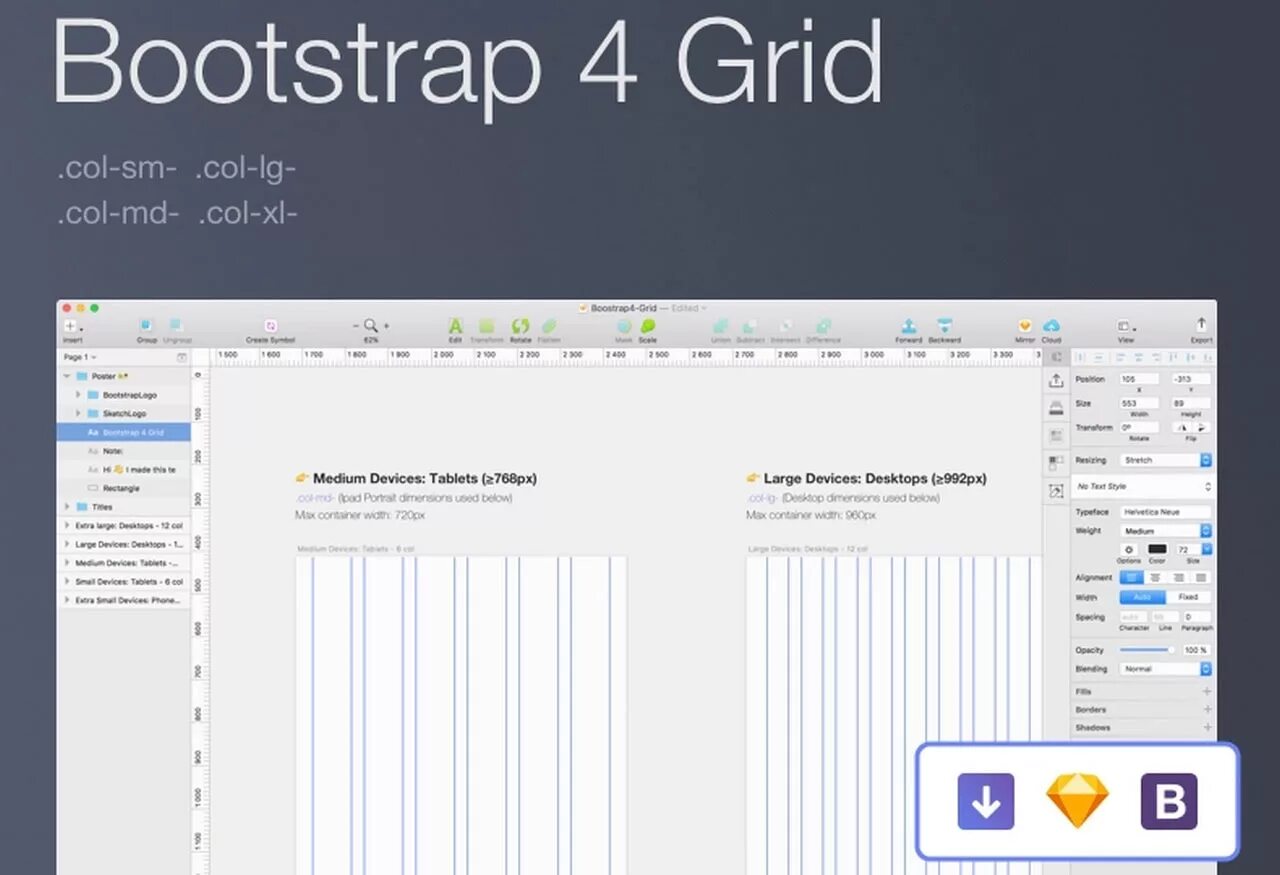Click the text Options gear button
This screenshot has width=1280, height=875.
click(x=1129, y=549)
